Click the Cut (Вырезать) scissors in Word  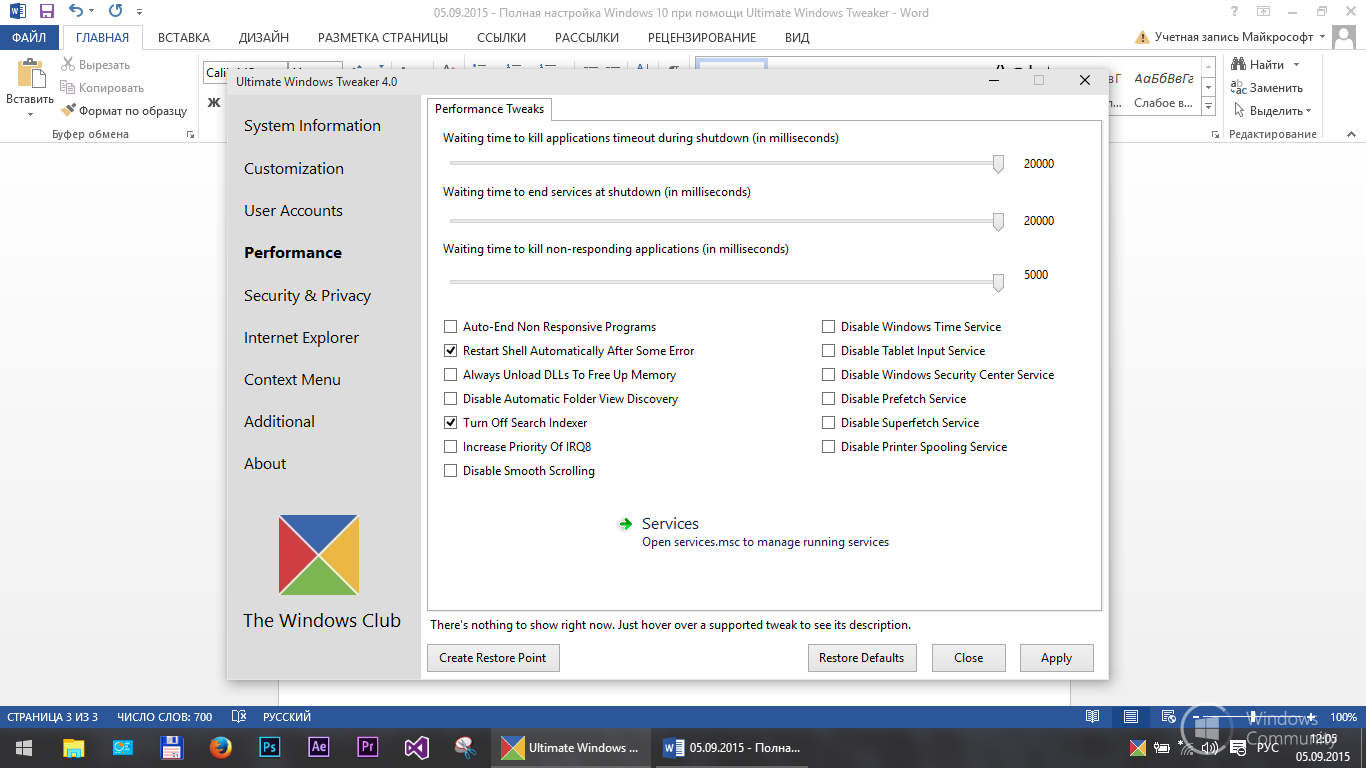click(x=68, y=65)
